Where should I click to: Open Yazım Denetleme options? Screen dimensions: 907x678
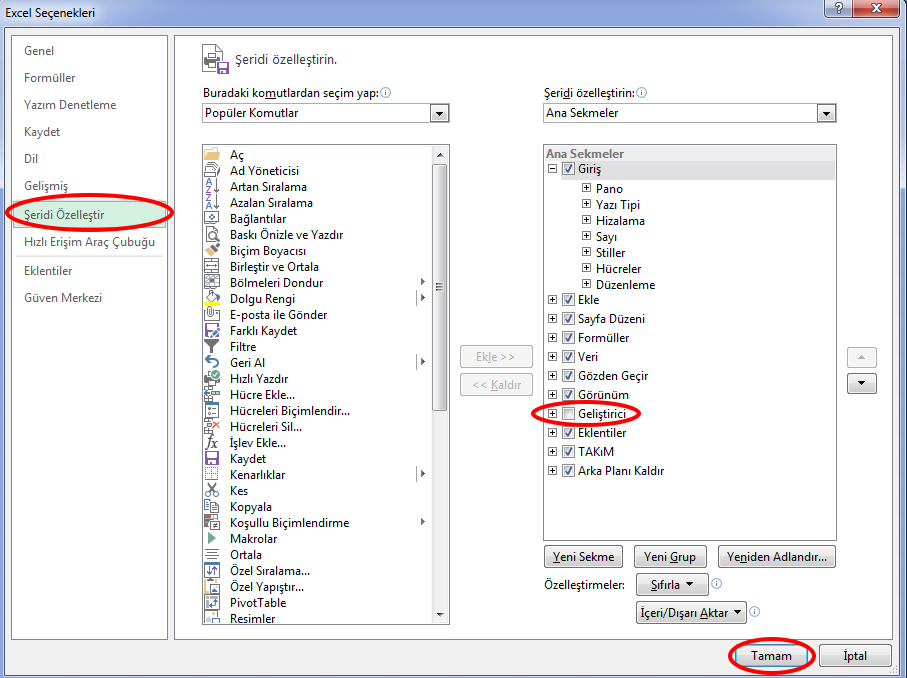tap(70, 105)
